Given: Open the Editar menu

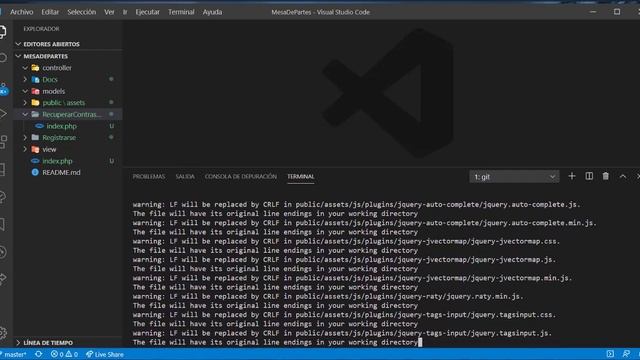Looking at the screenshot, I should point(50,12).
